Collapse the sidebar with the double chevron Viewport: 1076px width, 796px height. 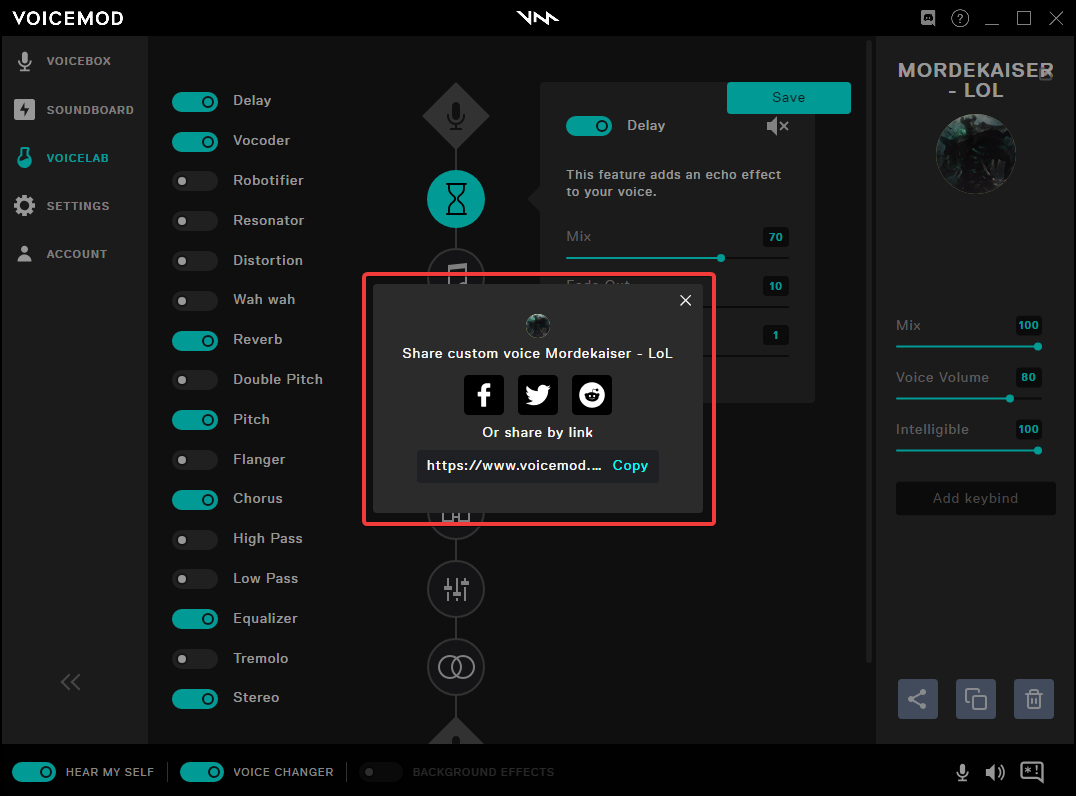pos(71,682)
